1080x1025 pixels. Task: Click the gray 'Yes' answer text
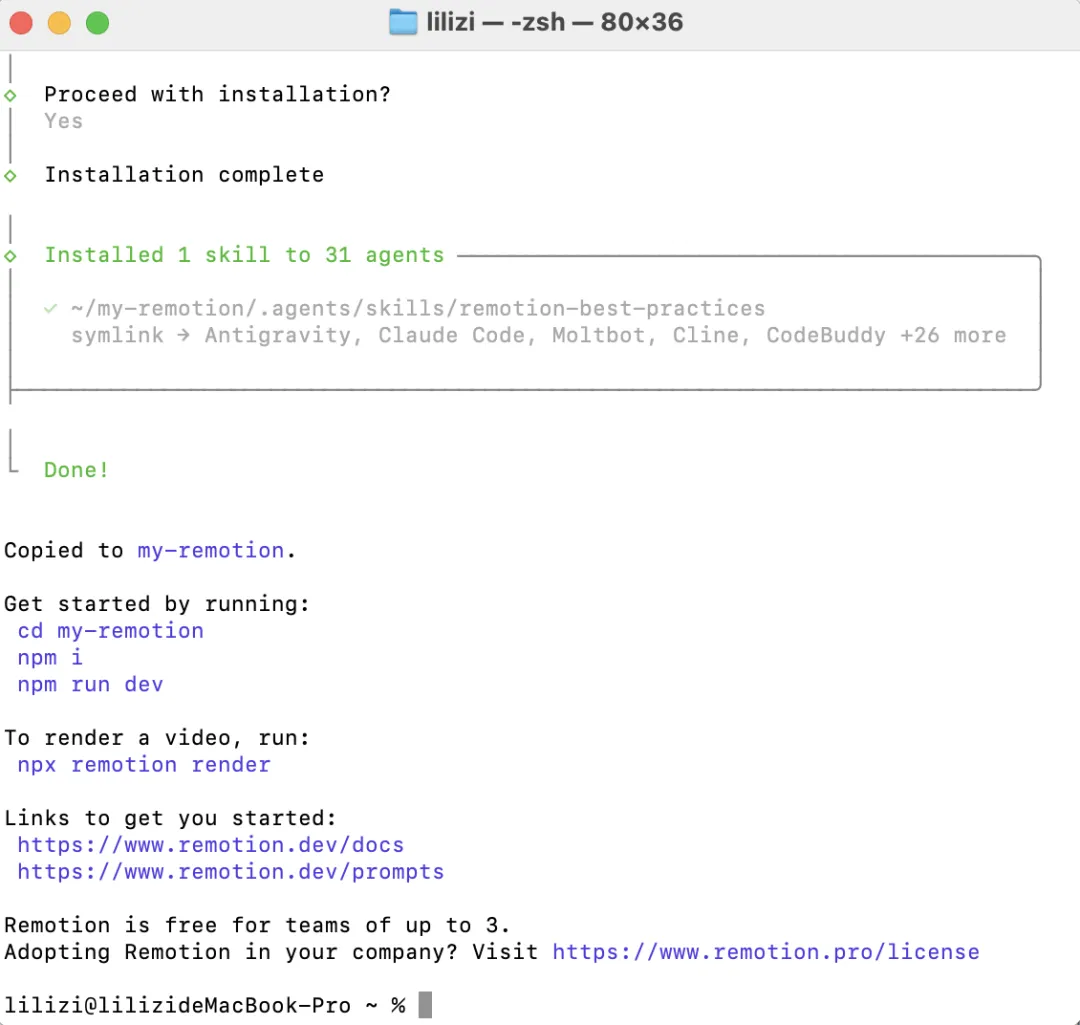point(63,121)
